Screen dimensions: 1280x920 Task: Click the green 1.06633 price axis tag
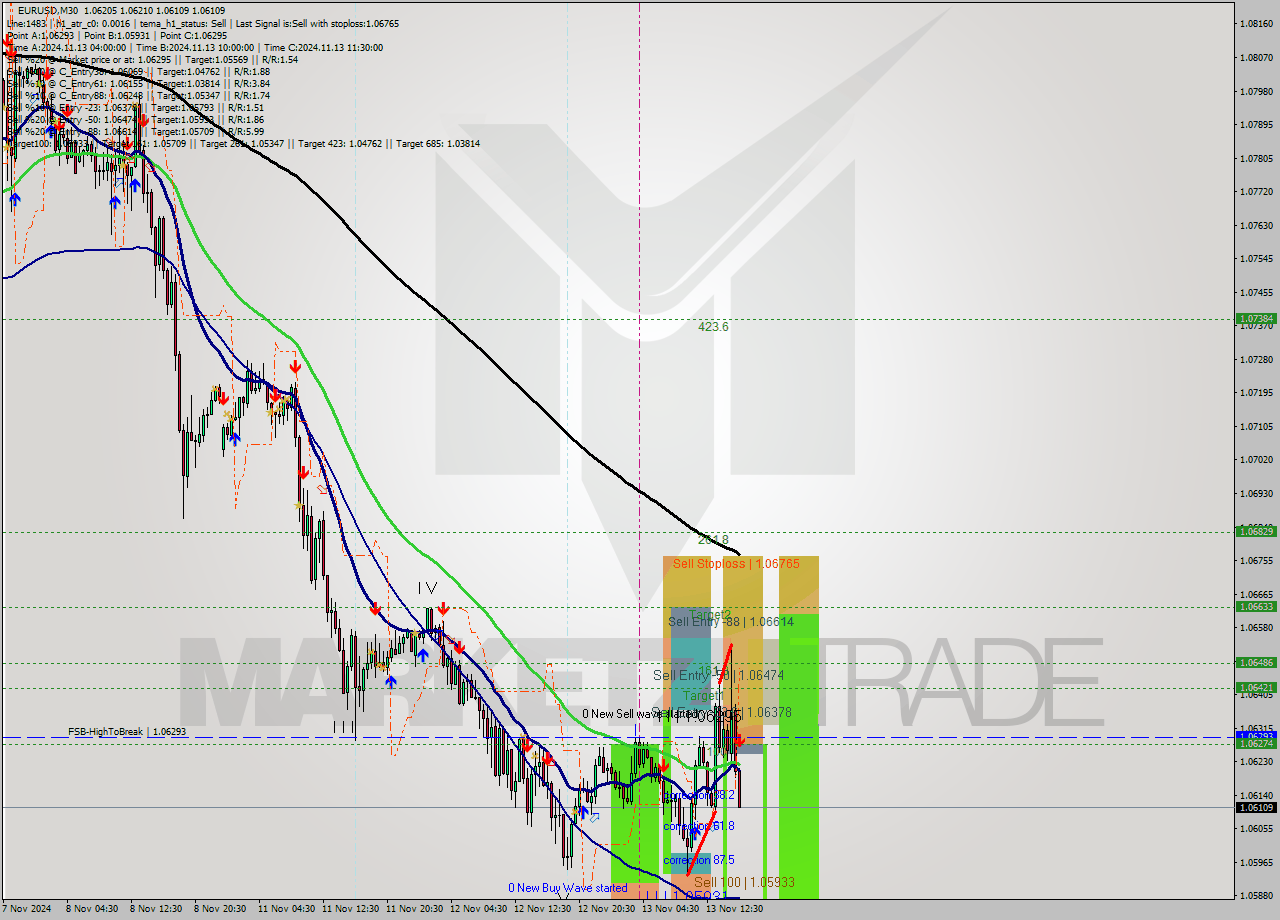[1256, 606]
